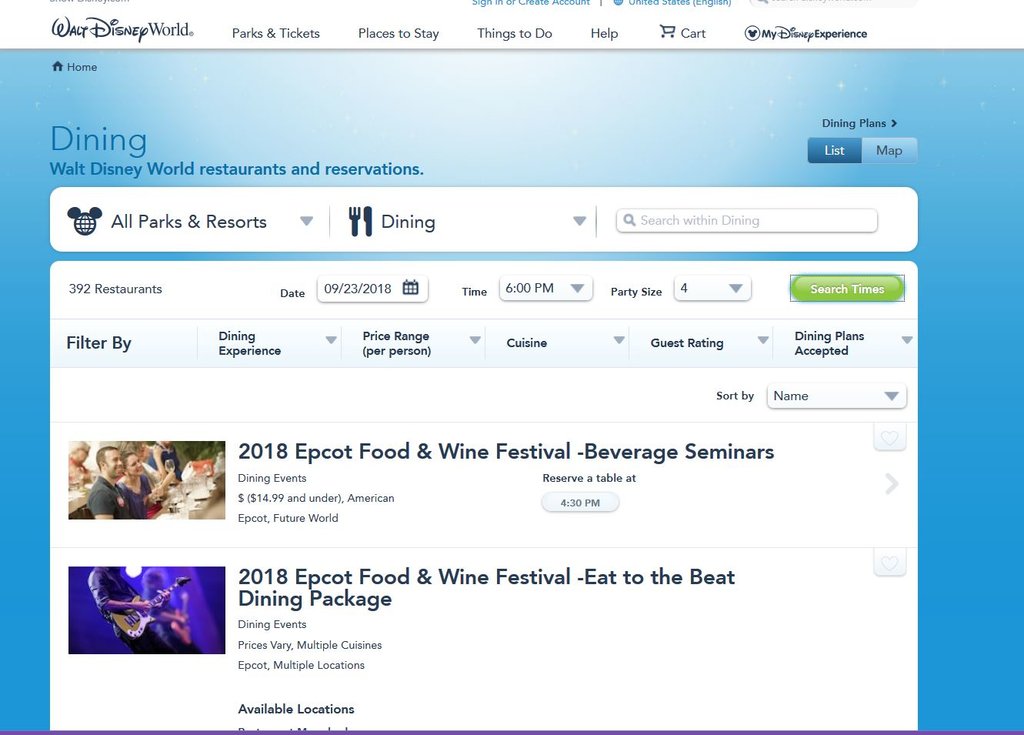
Task: Click the Mickey globe All Parks icon
Action: click(84, 221)
